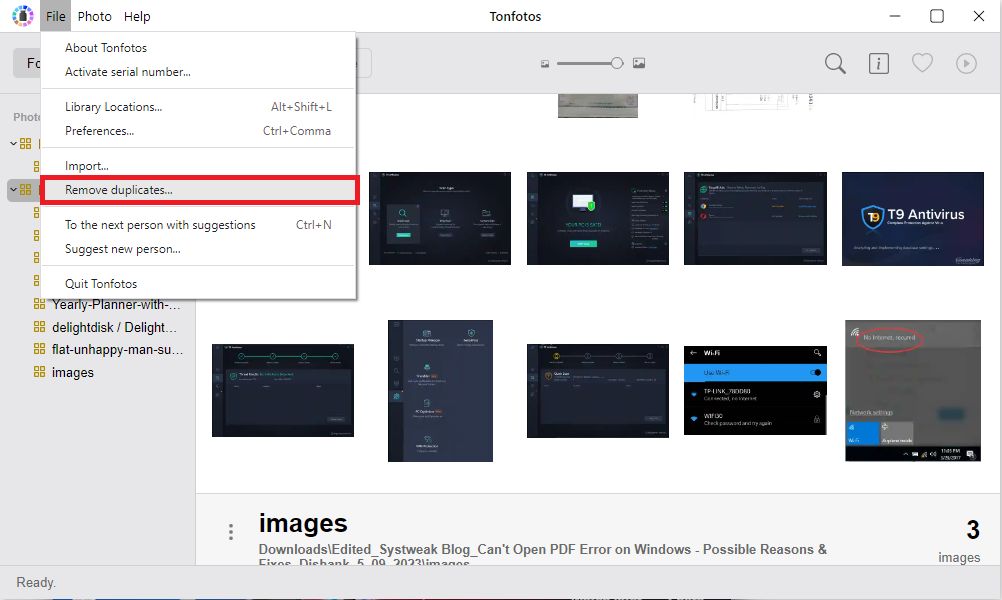Click the heart favorites icon
Image resolution: width=1002 pixels, height=600 pixels.
[x=922, y=63]
